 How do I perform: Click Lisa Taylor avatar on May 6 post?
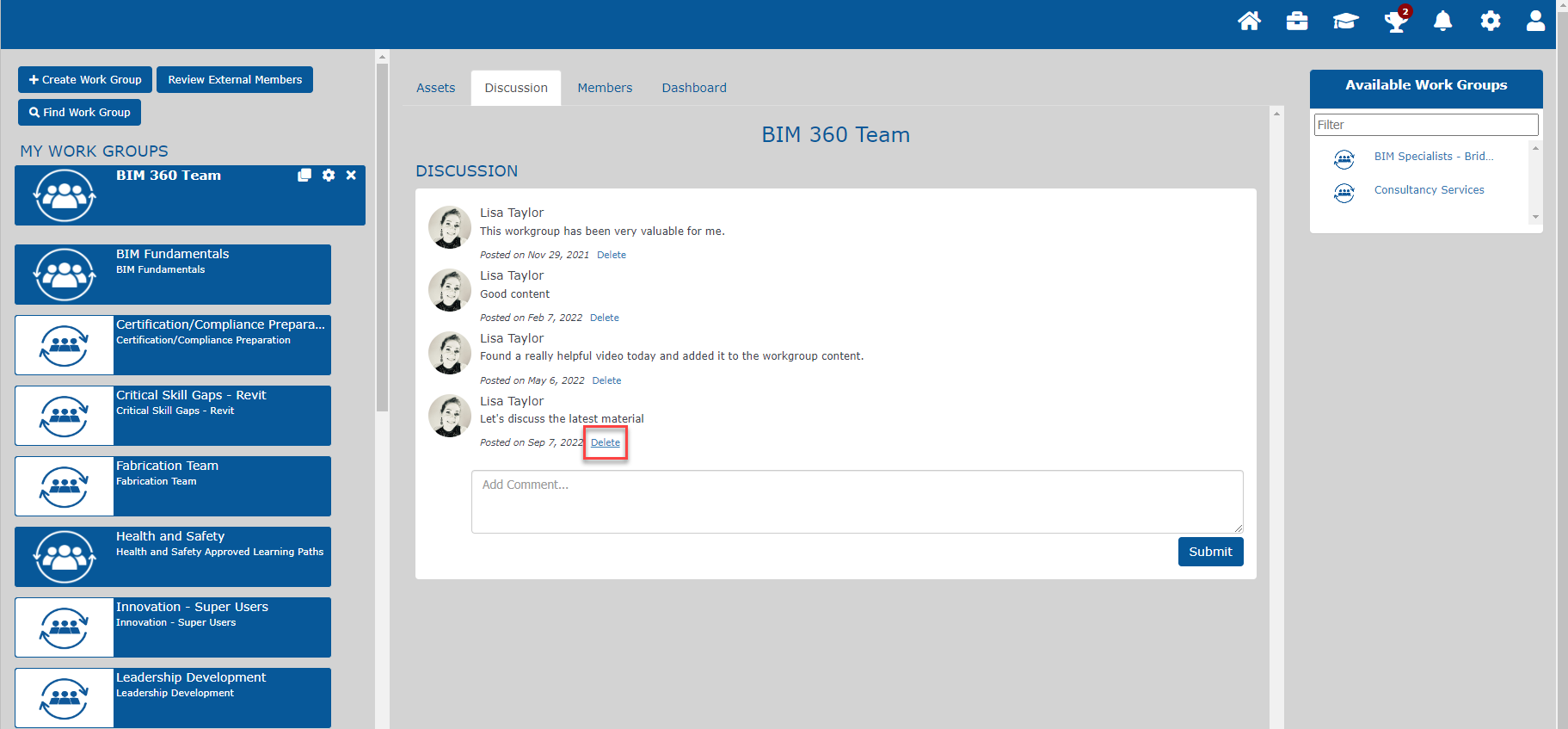tap(450, 353)
